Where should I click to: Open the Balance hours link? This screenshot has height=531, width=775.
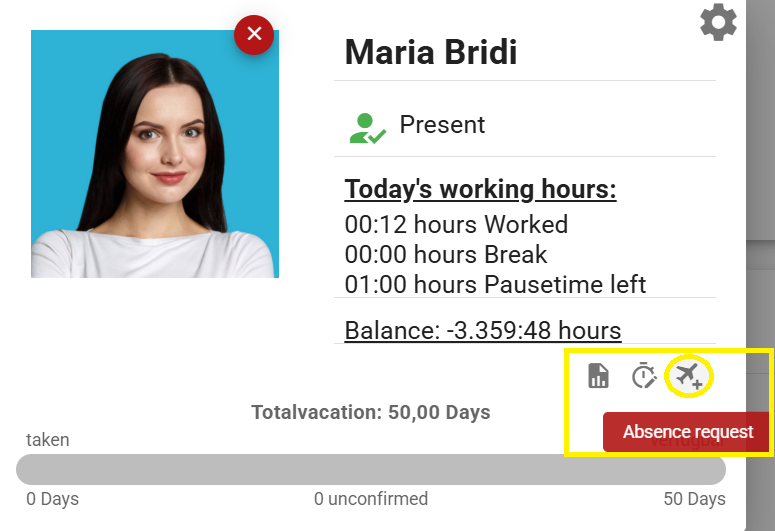[x=483, y=330]
